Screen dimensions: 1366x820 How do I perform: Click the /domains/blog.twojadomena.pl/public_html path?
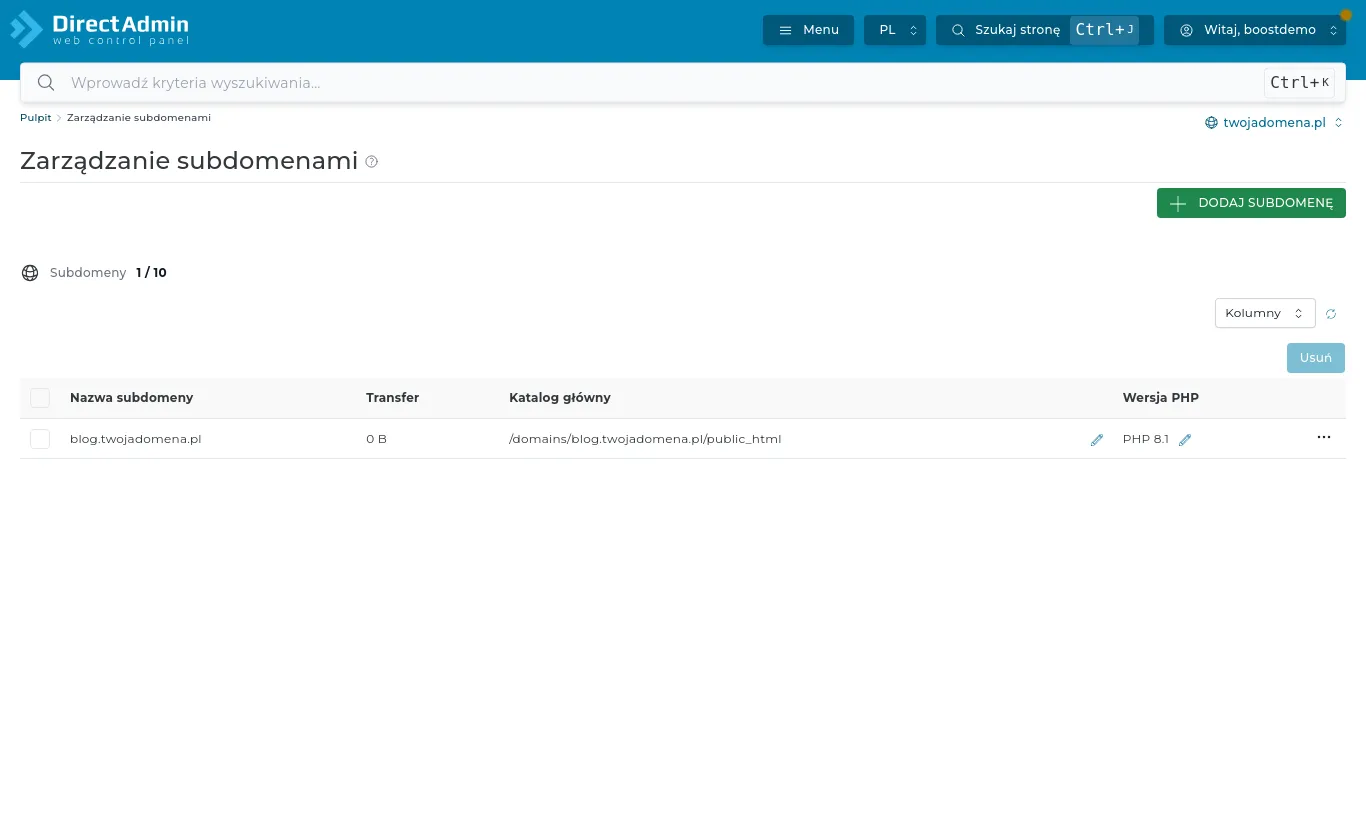point(645,439)
